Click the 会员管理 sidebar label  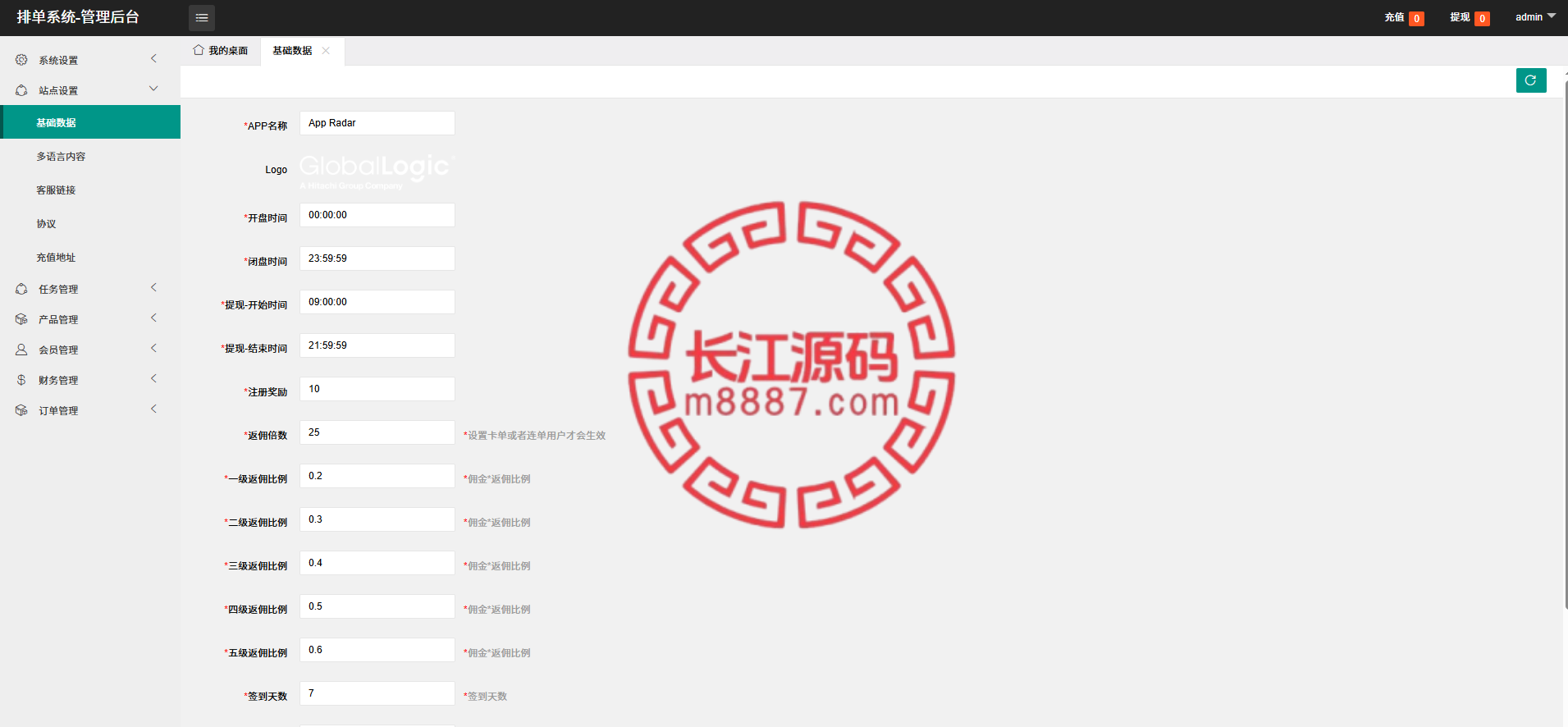pyautogui.click(x=58, y=350)
